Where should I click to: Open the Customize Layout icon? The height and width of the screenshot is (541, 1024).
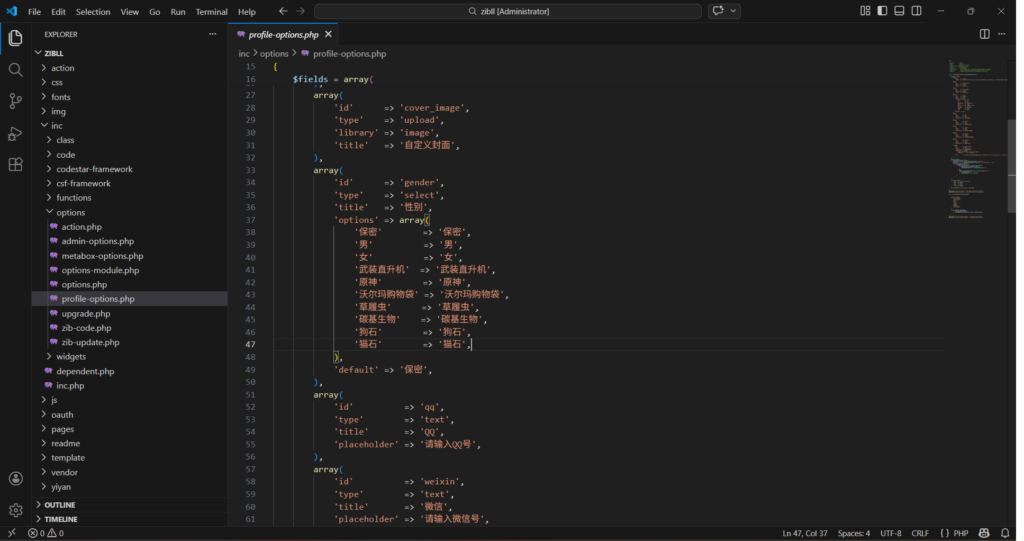coord(865,11)
